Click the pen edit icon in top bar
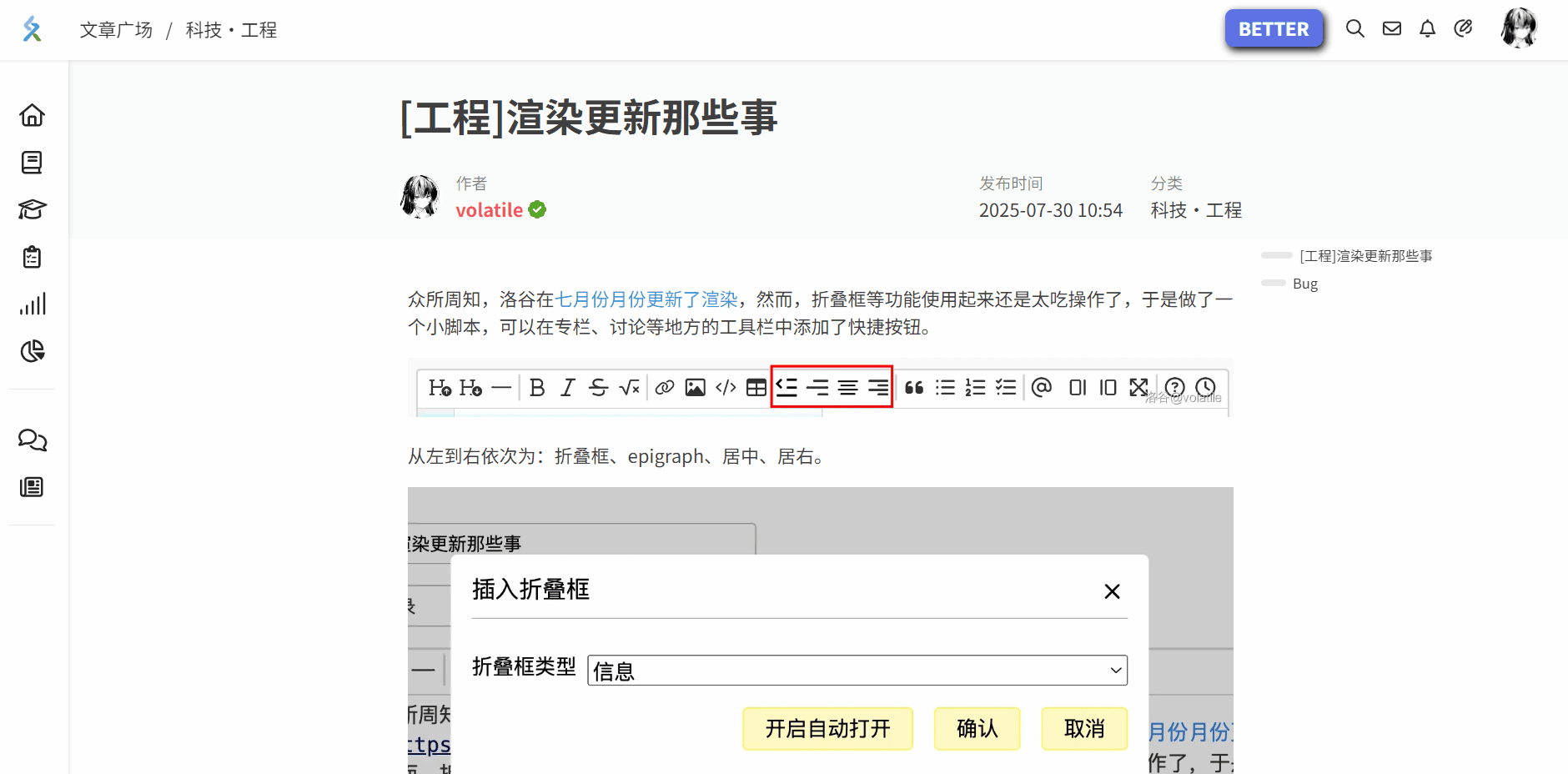Screen dimensions: 1568x774 pyautogui.click(x=1464, y=29)
